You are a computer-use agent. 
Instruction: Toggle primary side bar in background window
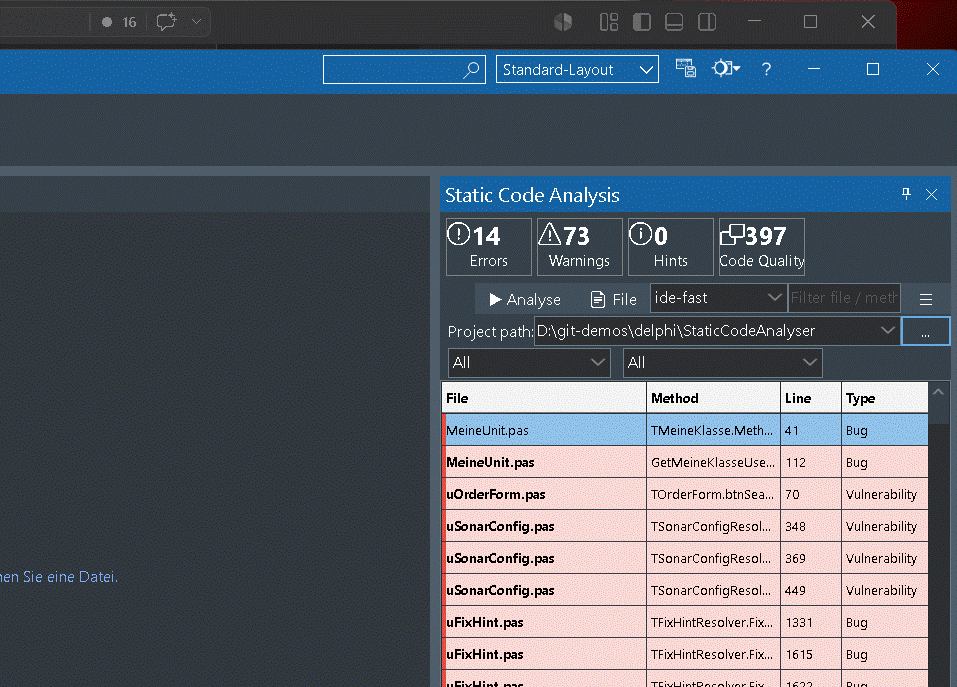coord(641,22)
